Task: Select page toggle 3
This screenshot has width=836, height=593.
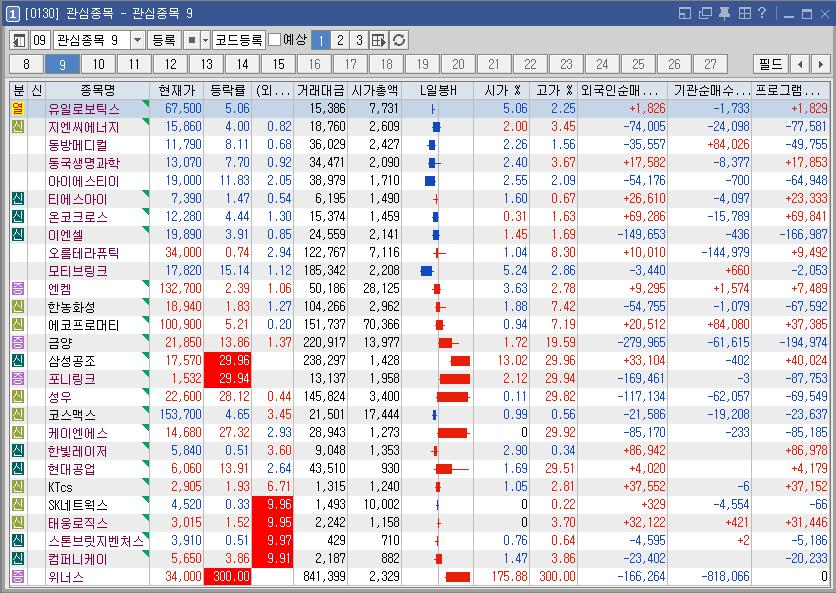Action: coord(359,40)
